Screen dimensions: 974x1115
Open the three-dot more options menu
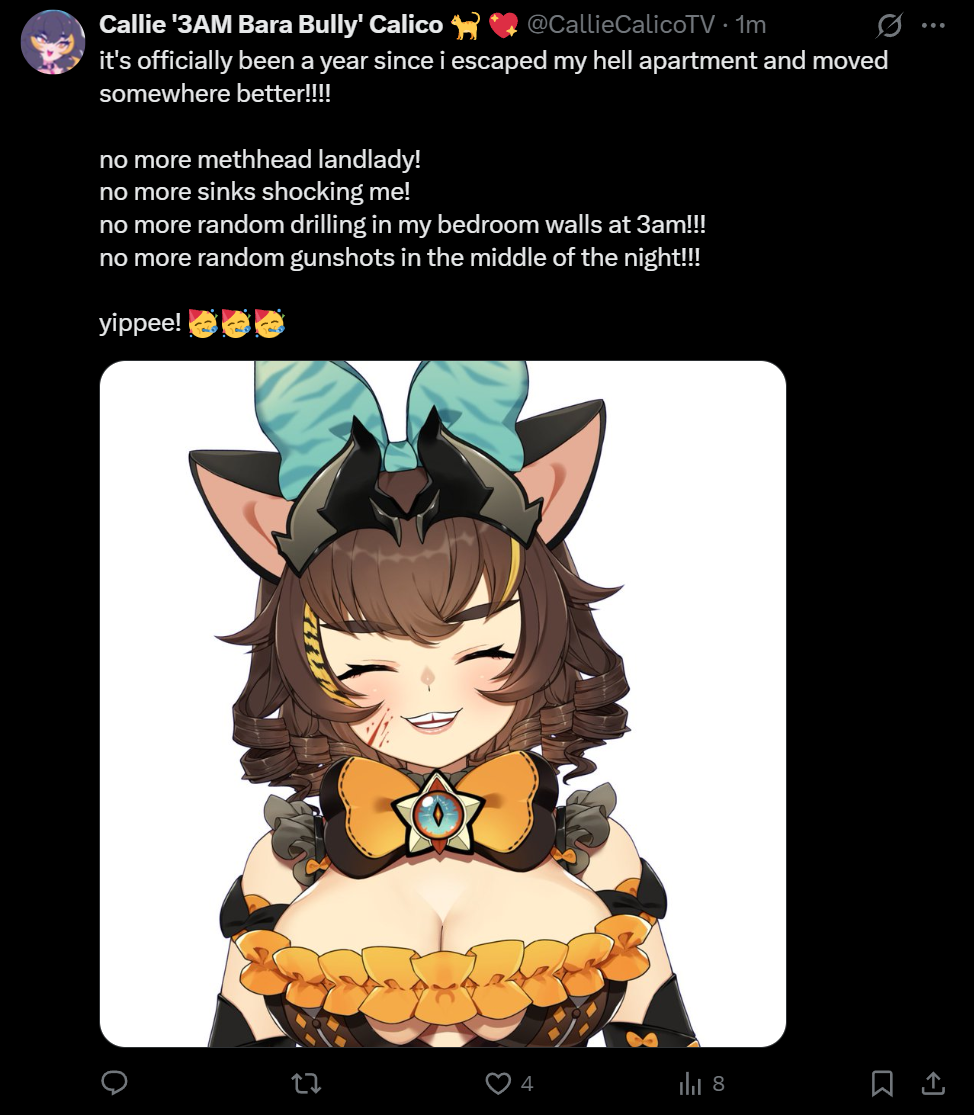(x=933, y=26)
